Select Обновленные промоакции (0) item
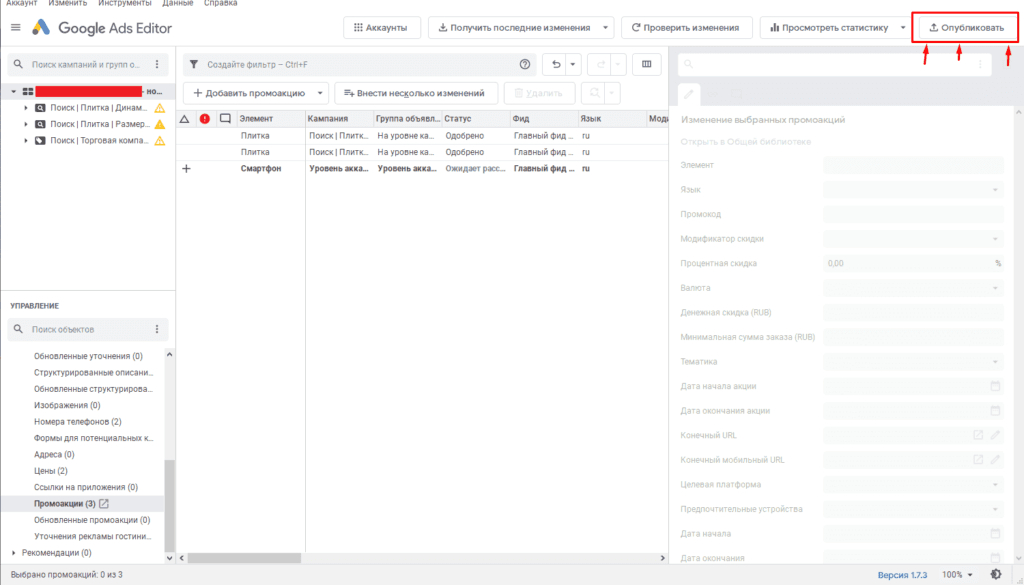Viewport: 1024px width, 585px height. click(92, 520)
